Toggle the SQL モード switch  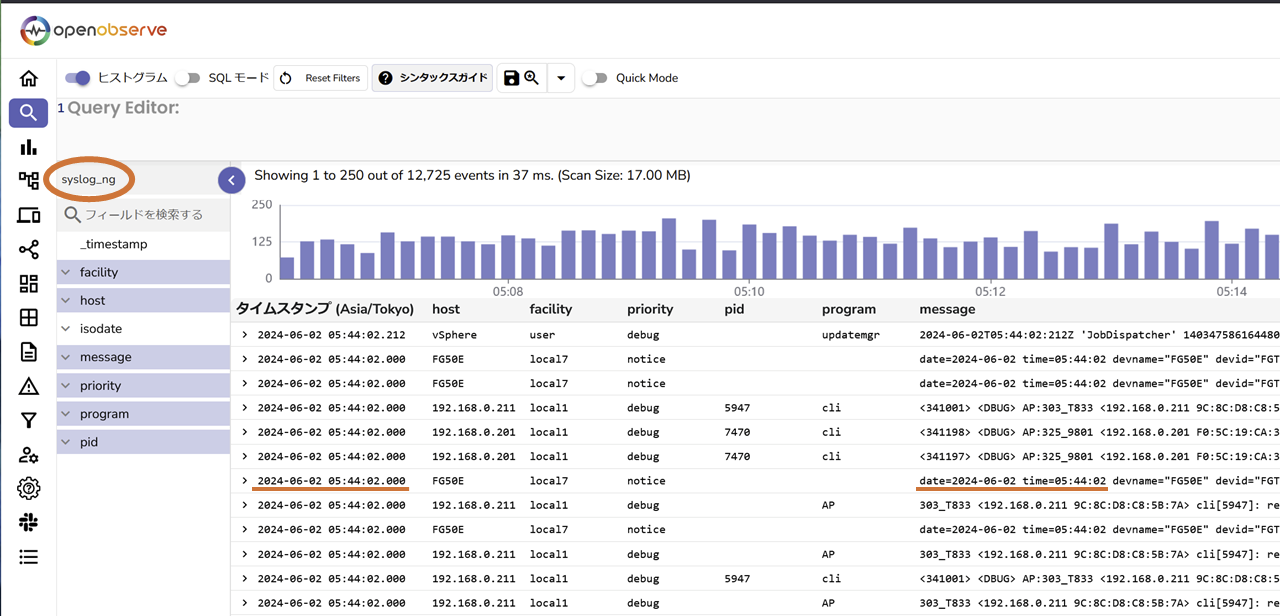click(x=187, y=78)
